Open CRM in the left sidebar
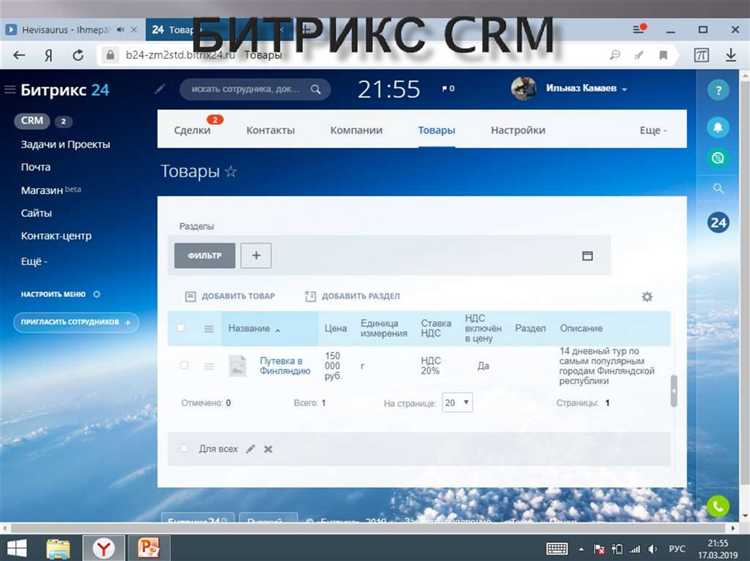The width and height of the screenshot is (750, 561). click(32, 121)
